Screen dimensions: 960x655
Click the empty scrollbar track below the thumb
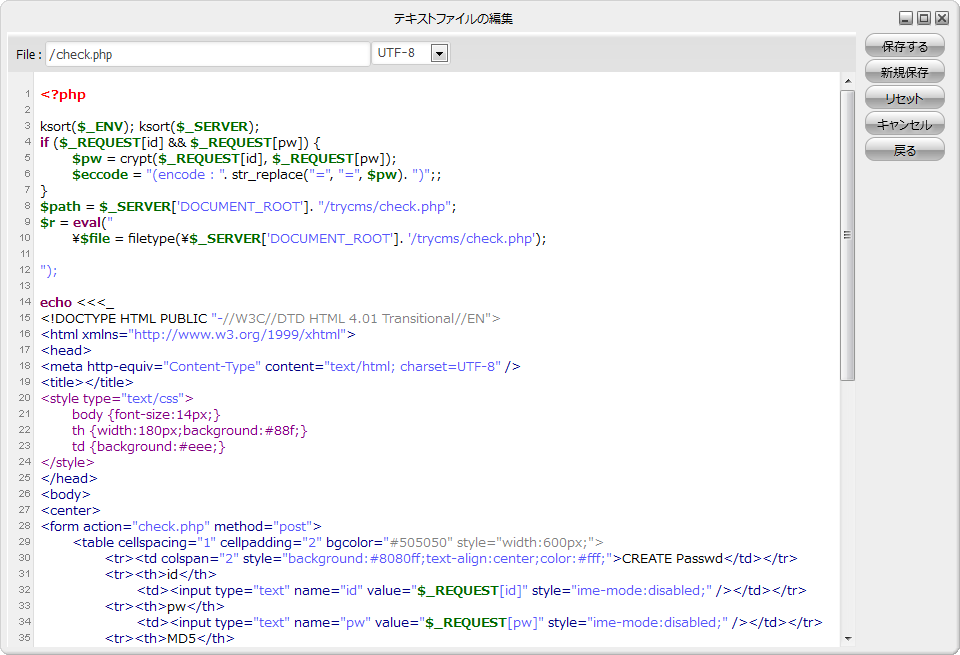click(x=847, y=500)
